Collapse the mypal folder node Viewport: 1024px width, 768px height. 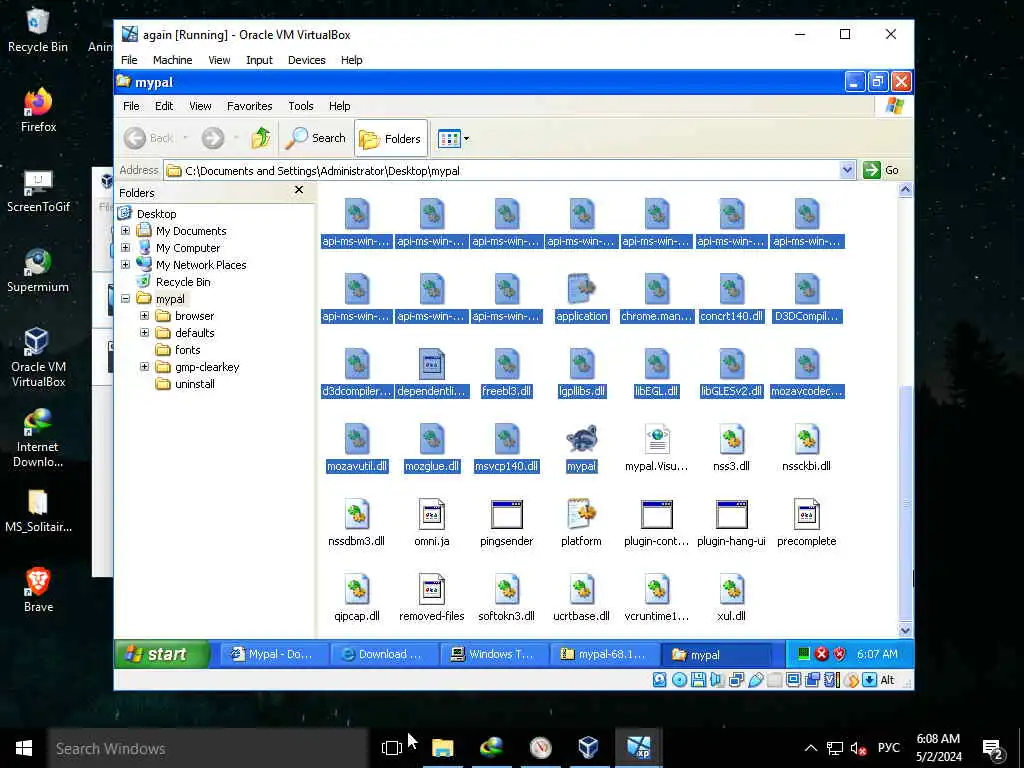coord(125,298)
